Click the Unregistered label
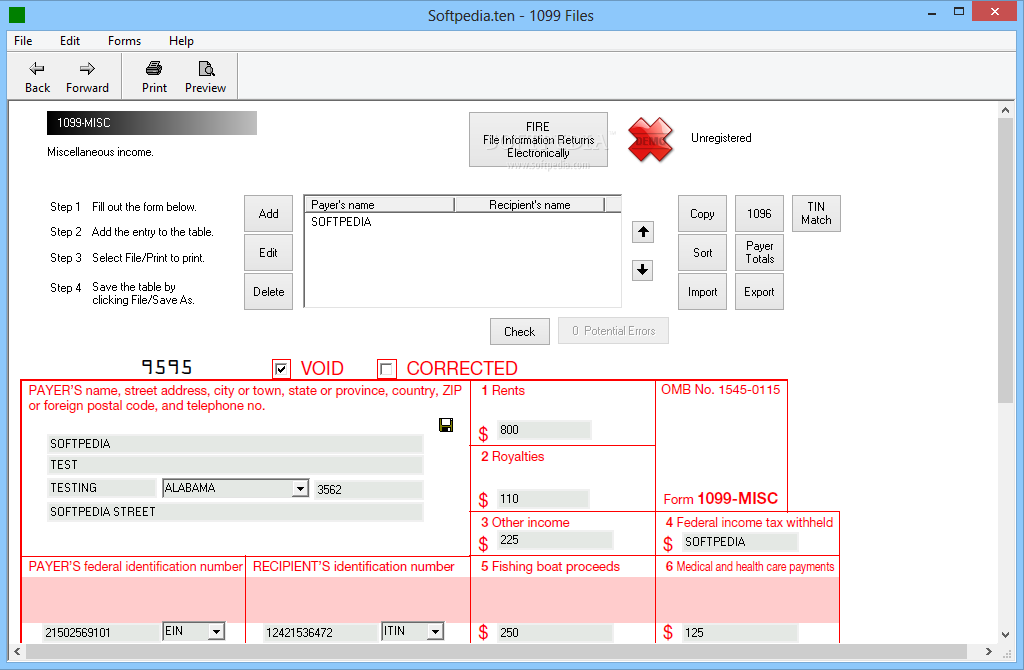This screenshot has height=670, width=1024. 721,138
